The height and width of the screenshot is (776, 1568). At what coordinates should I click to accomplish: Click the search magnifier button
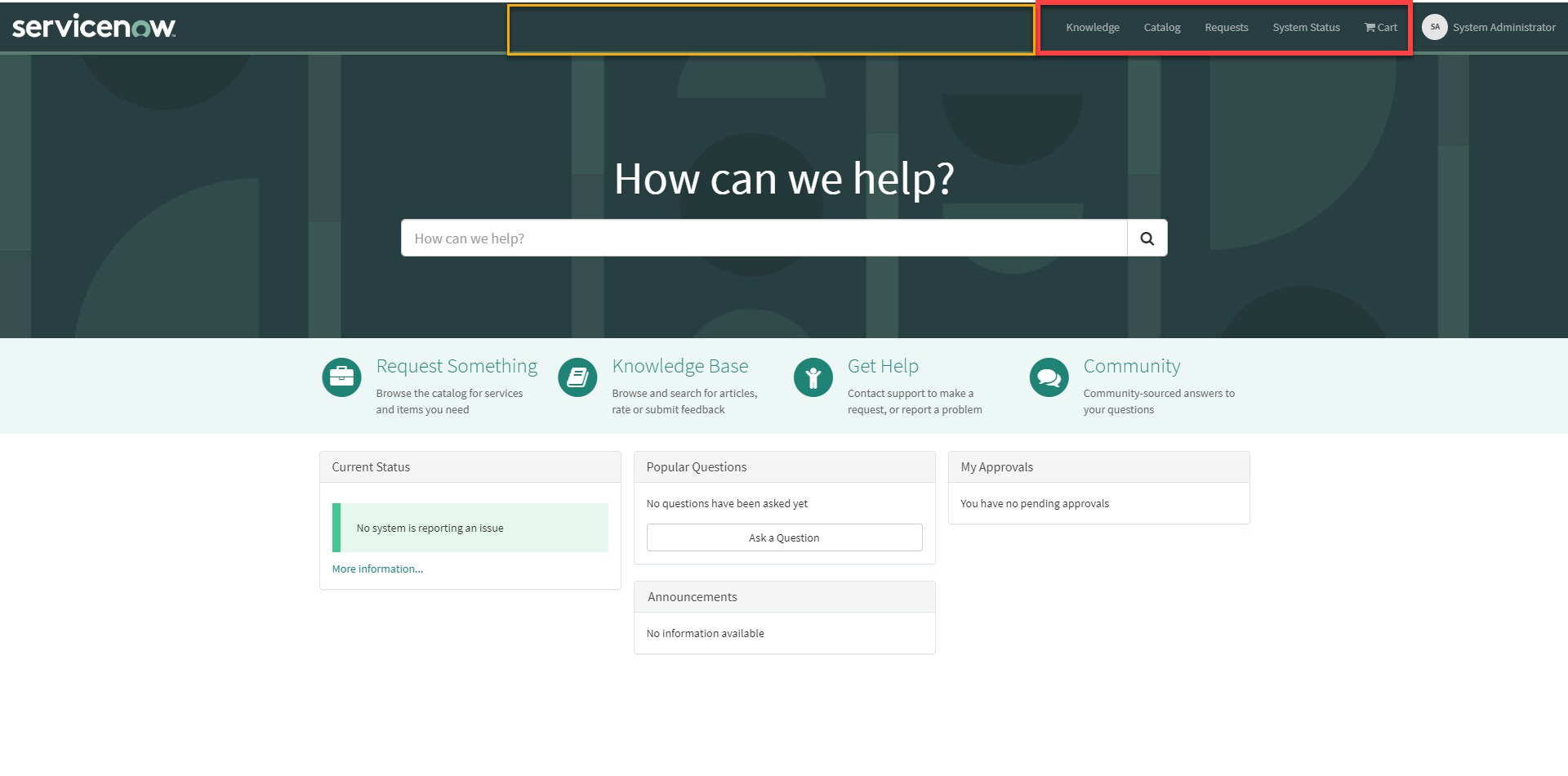(1147, 239)
